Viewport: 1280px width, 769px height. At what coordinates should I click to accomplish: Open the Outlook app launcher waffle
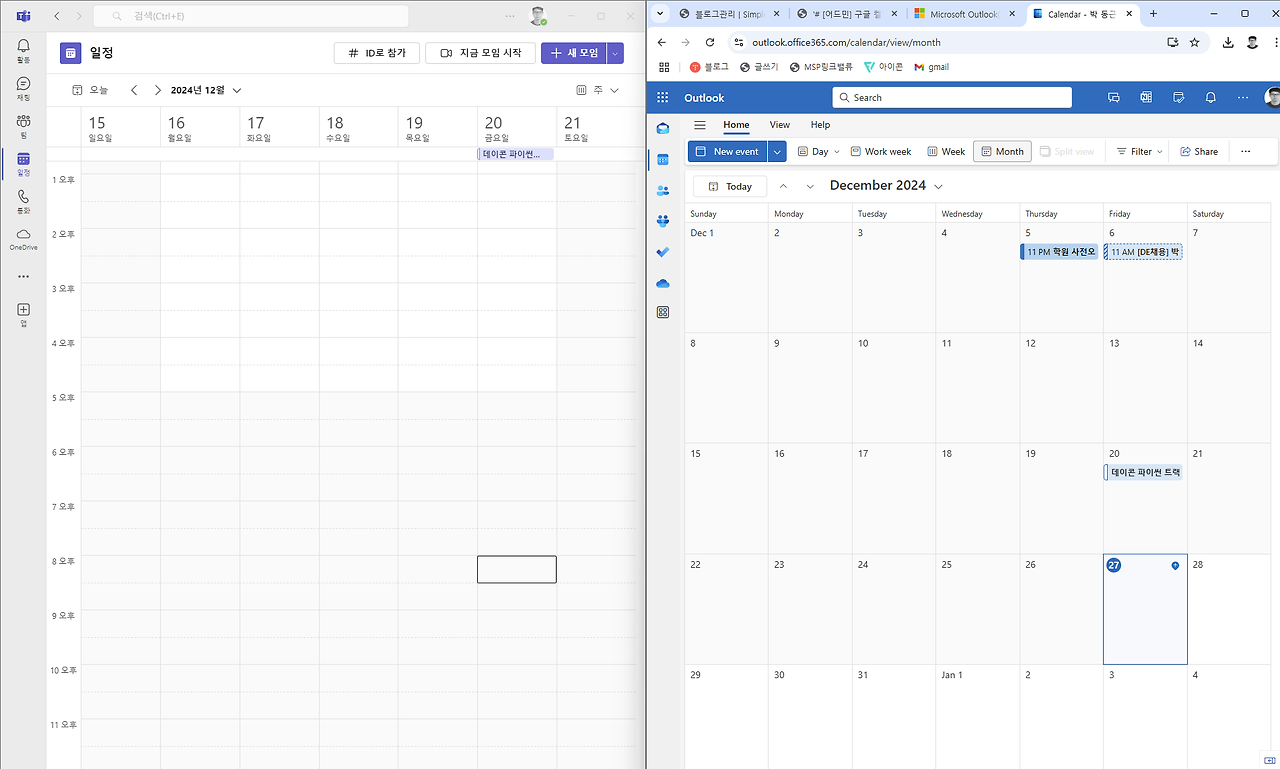point(662,97)
